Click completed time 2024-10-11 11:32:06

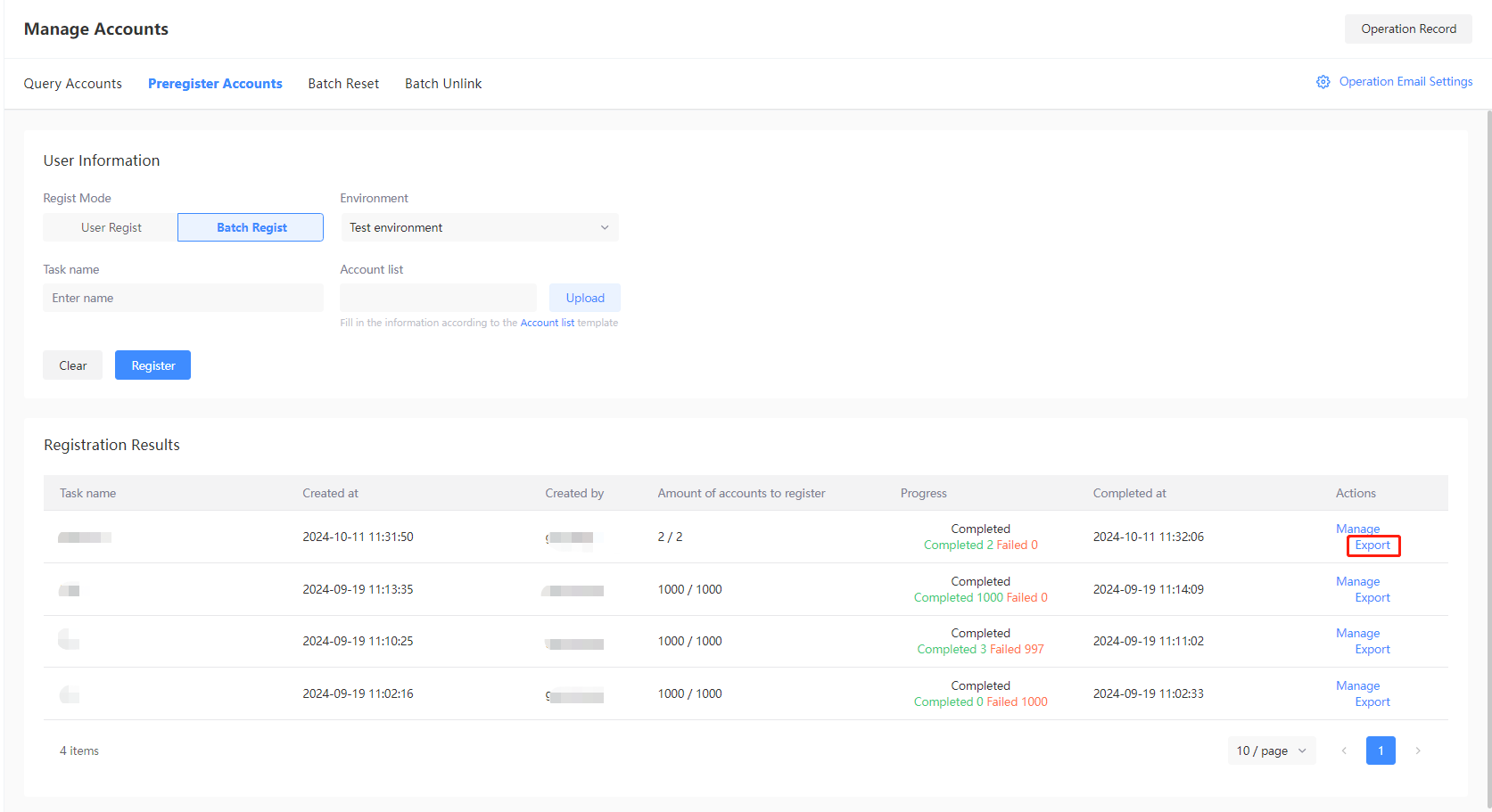click(x=1148, y=537)
